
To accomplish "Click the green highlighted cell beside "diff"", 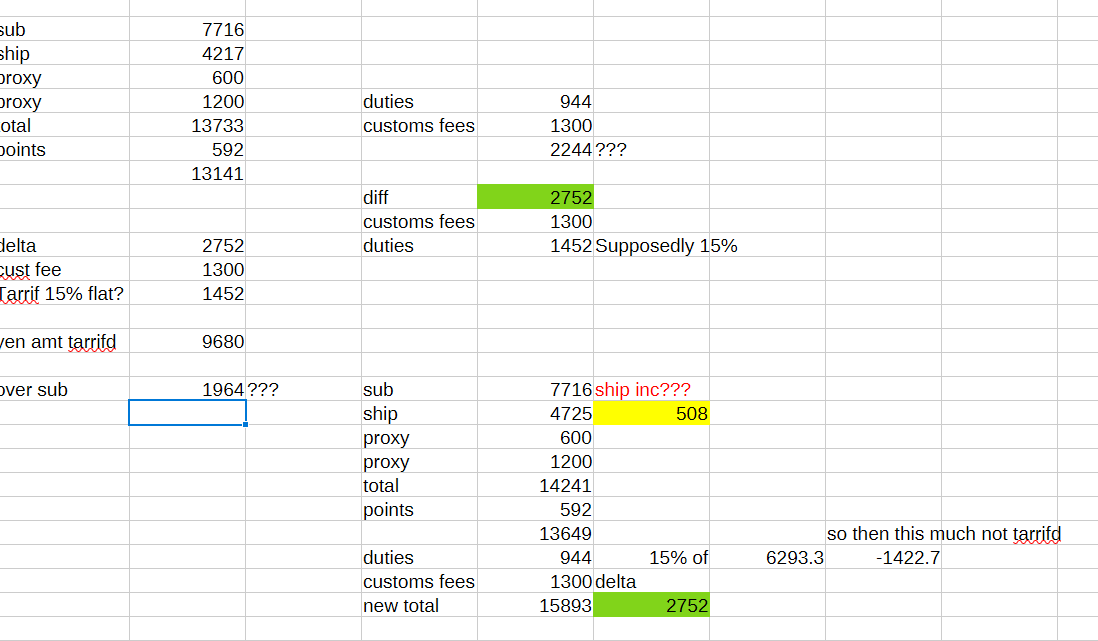I will coord(535,198).
